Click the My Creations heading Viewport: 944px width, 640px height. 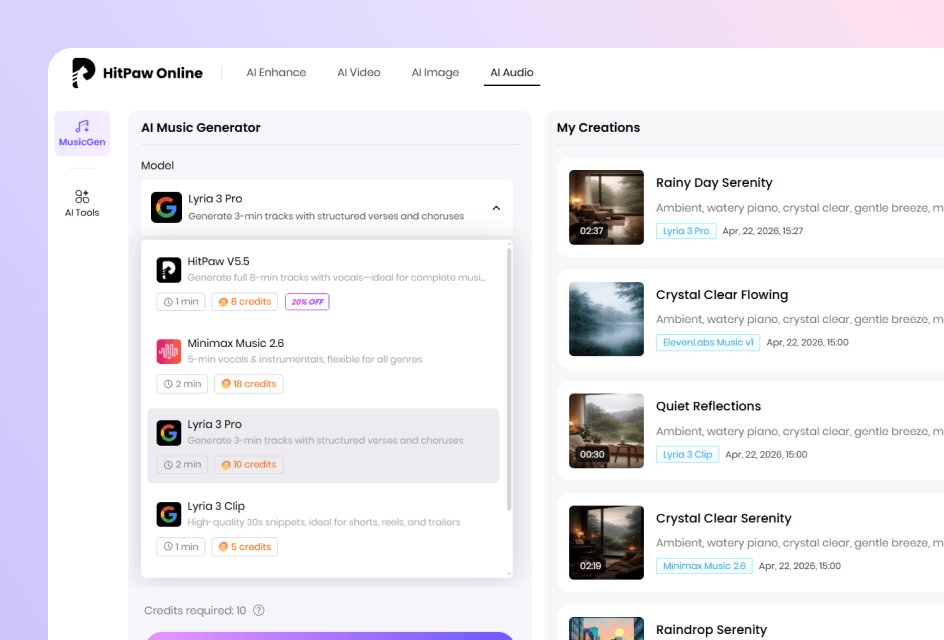point(598,128)
